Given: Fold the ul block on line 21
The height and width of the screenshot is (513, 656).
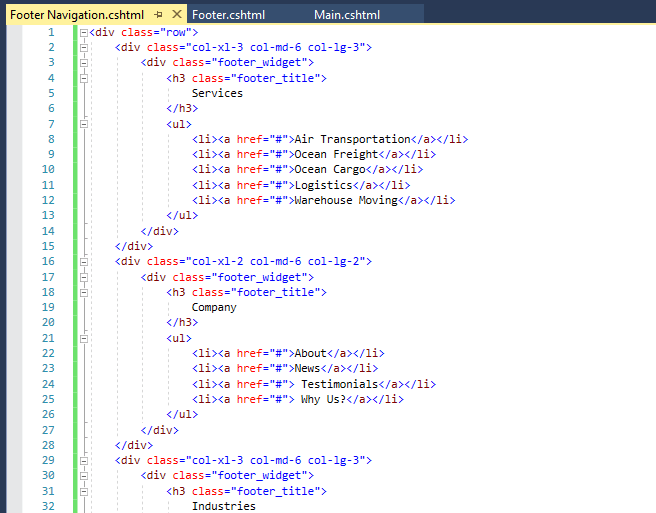Looking at the screenshot, I should tap(82, 338).
